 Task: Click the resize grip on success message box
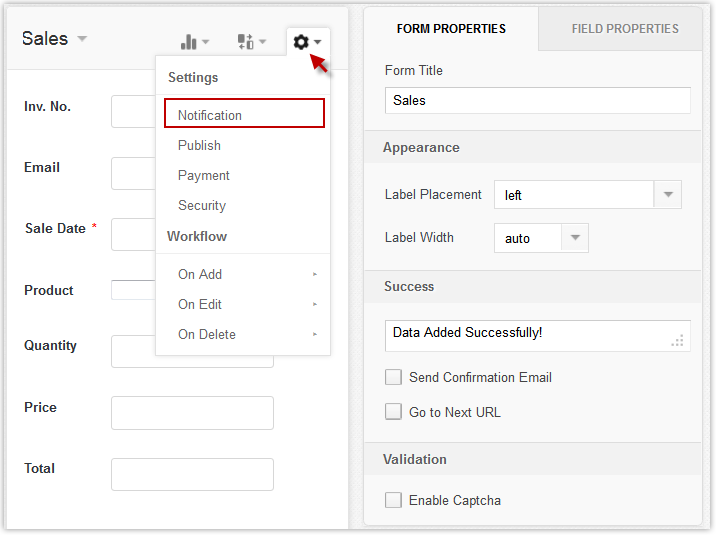tap(677, 340)
